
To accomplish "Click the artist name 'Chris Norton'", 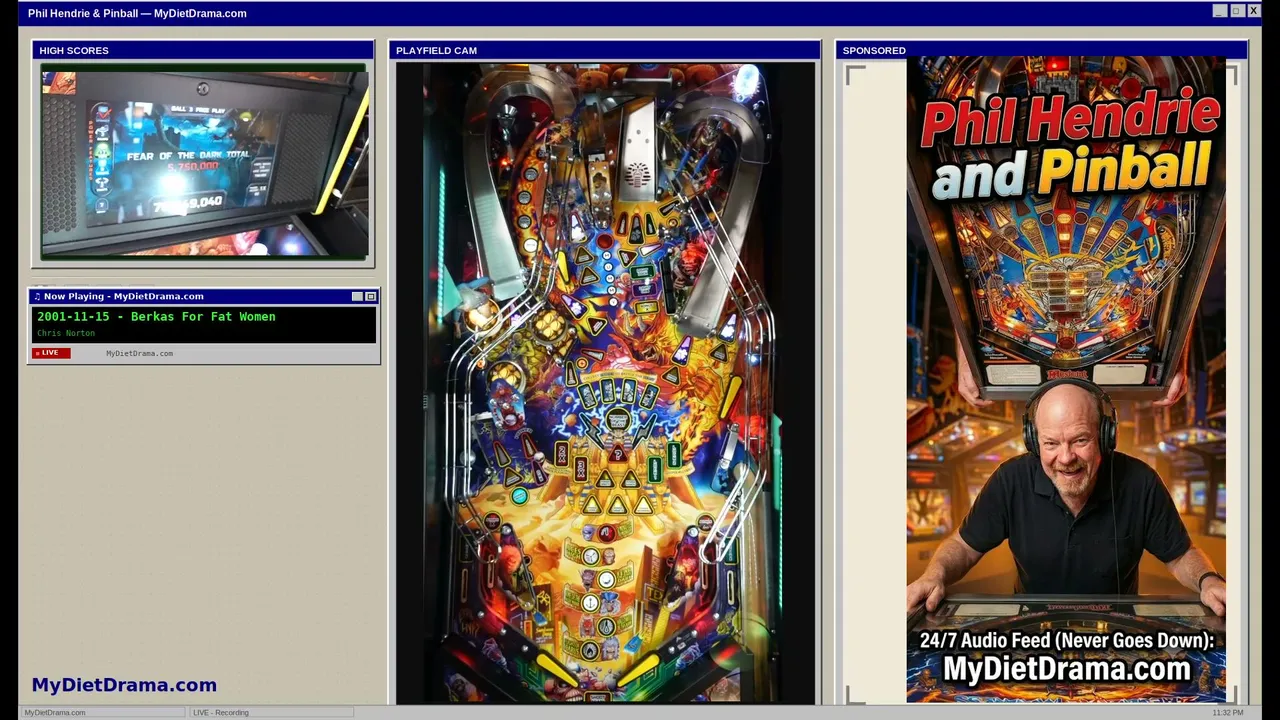I will click(66, 333).
